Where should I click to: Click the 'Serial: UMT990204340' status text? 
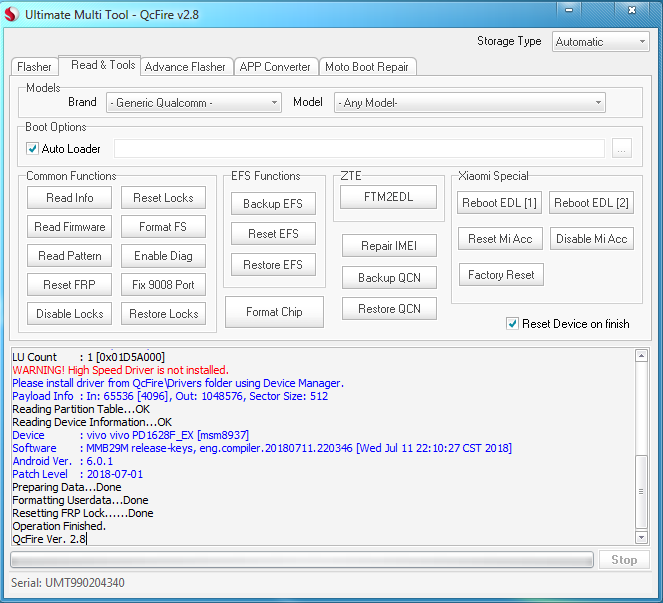tap(68, 583)
